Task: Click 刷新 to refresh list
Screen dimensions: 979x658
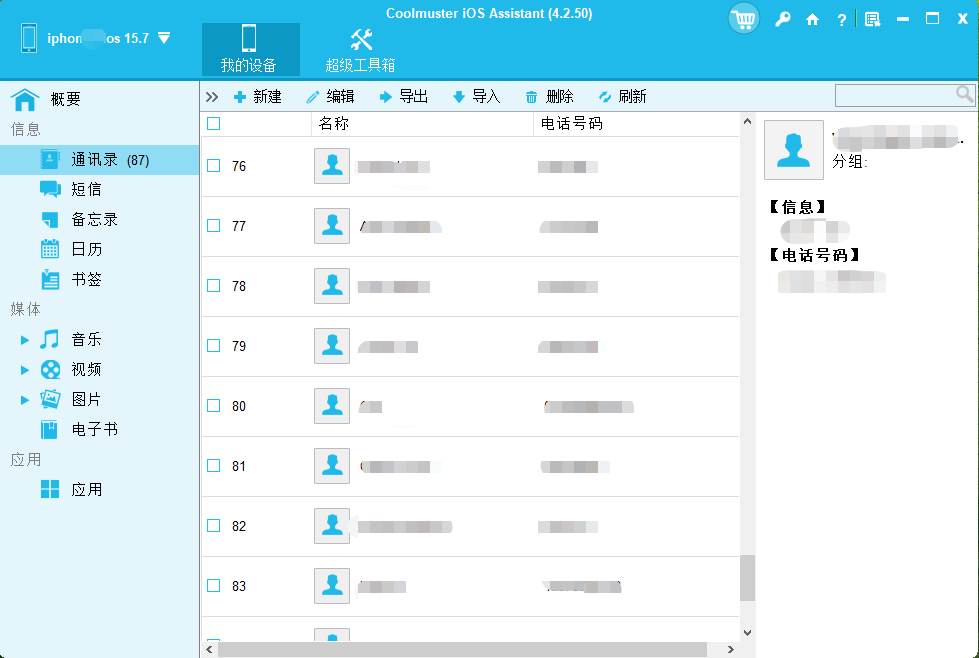Action: click(x=622, y=97)
